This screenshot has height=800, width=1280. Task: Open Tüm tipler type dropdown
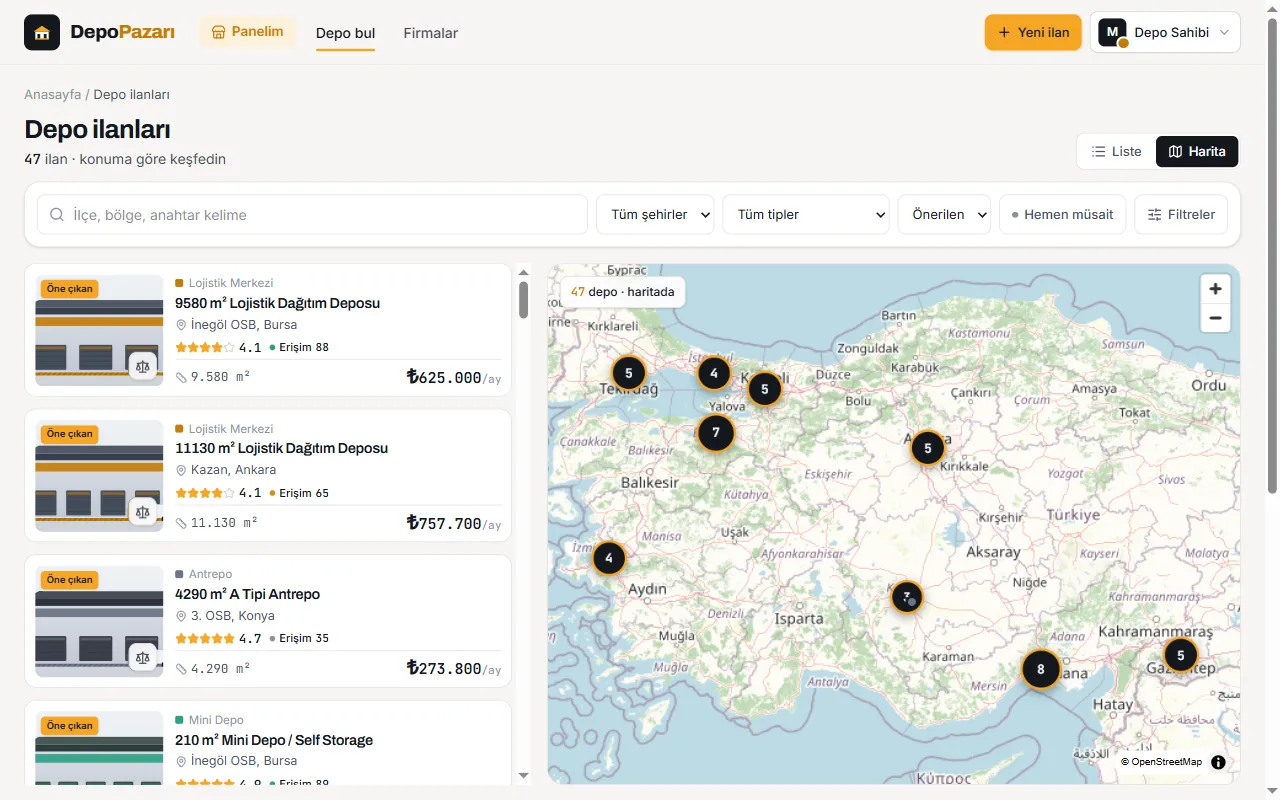[x=806, y=214]
